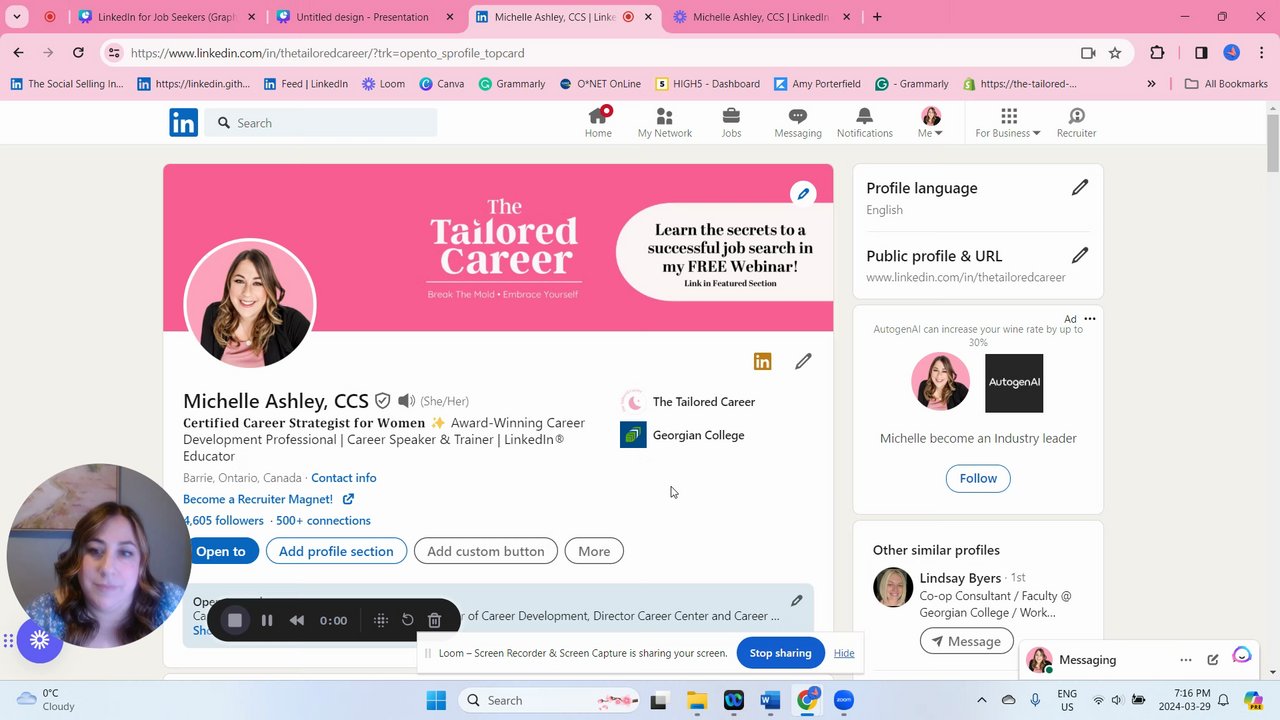Open My Network page
This screenshot has height=720, width=1280.
[x=665, y=122]
